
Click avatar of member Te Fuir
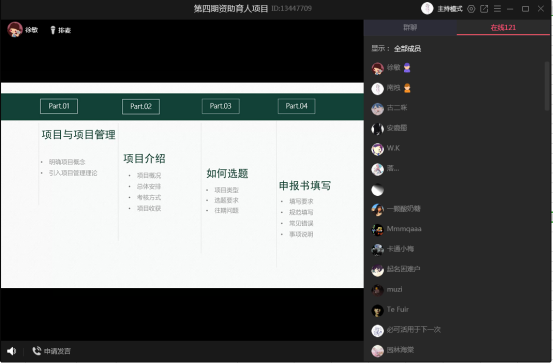click(x=377, y=310)
